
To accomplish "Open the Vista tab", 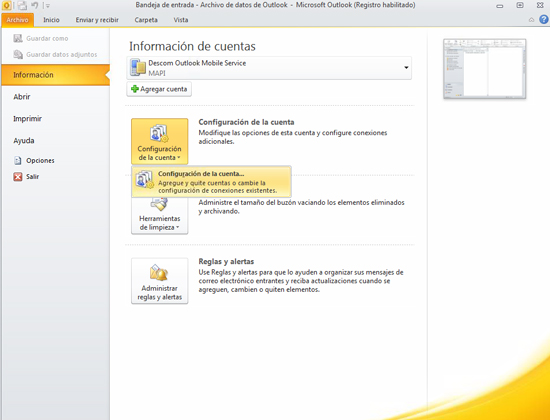I will [181, 20].
